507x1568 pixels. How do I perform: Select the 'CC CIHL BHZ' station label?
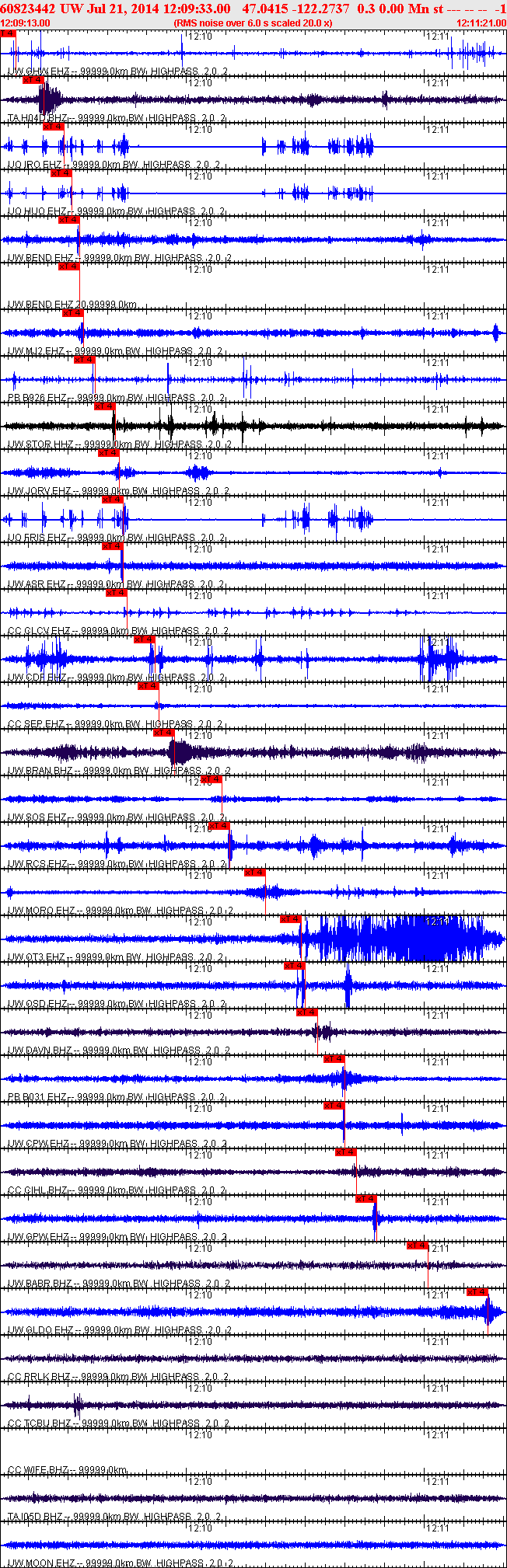(x=117, y=1190)
